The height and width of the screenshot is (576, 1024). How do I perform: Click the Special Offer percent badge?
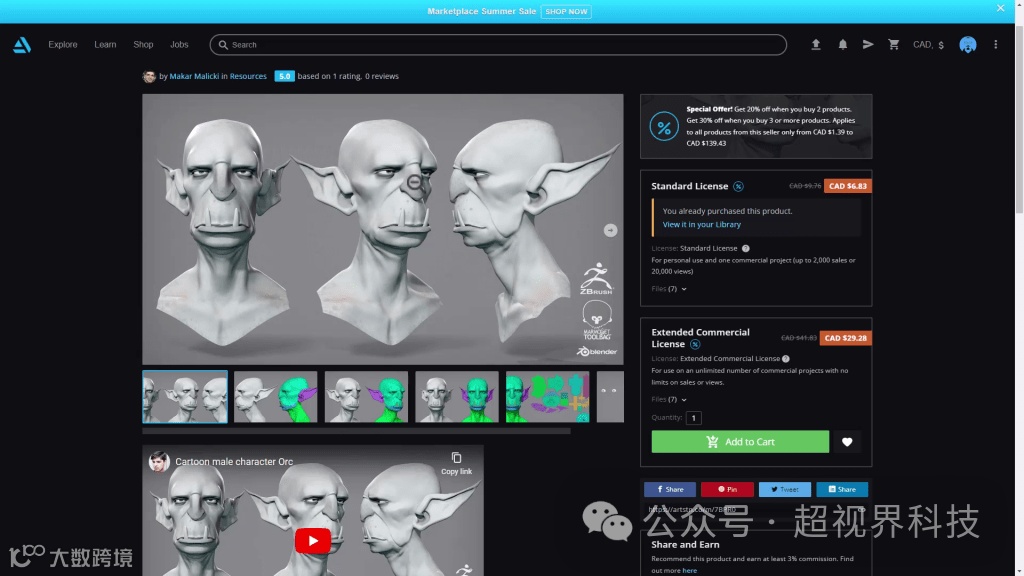664,126
